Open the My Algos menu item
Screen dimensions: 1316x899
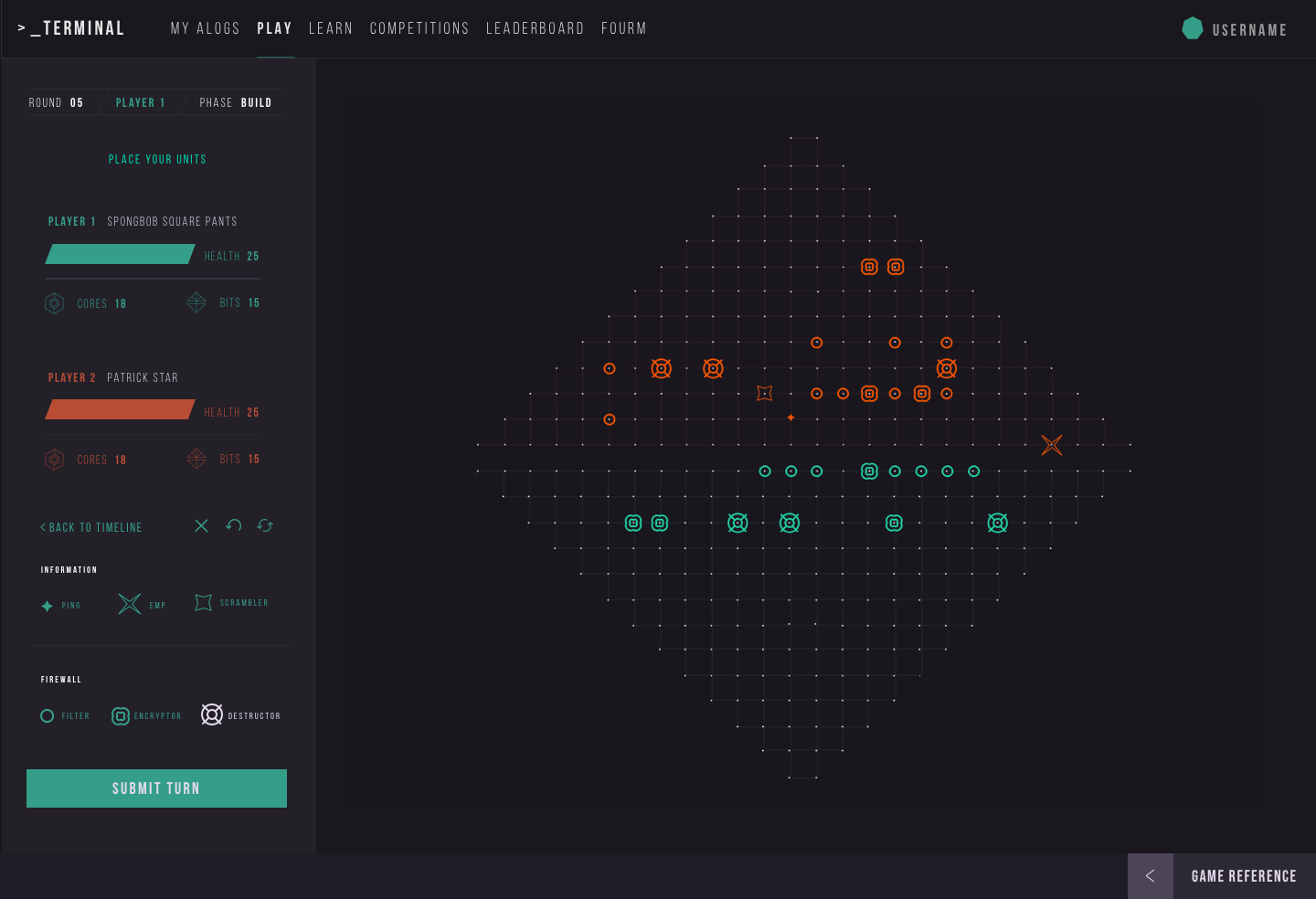tap(205, 29)
